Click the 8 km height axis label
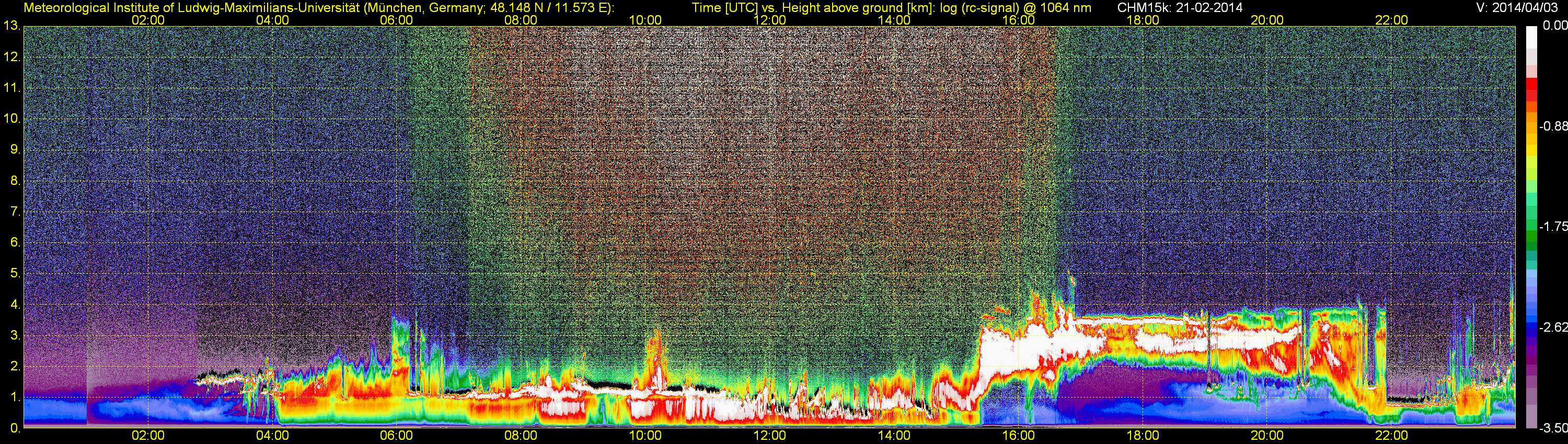This screenshot has height=444, width=1568. click(15, 181)
